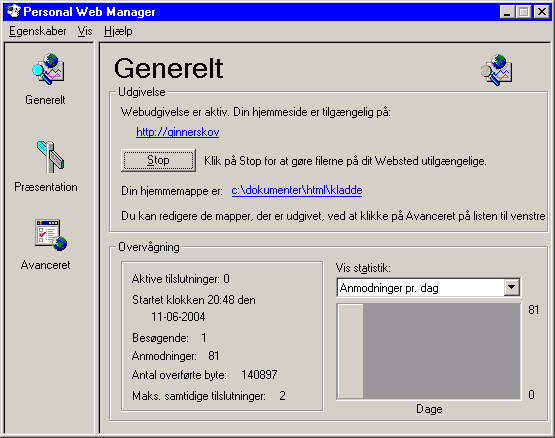Stop web publishing with Stop button
This screenshot has width=555, height=438.
(x=158, y=160)
